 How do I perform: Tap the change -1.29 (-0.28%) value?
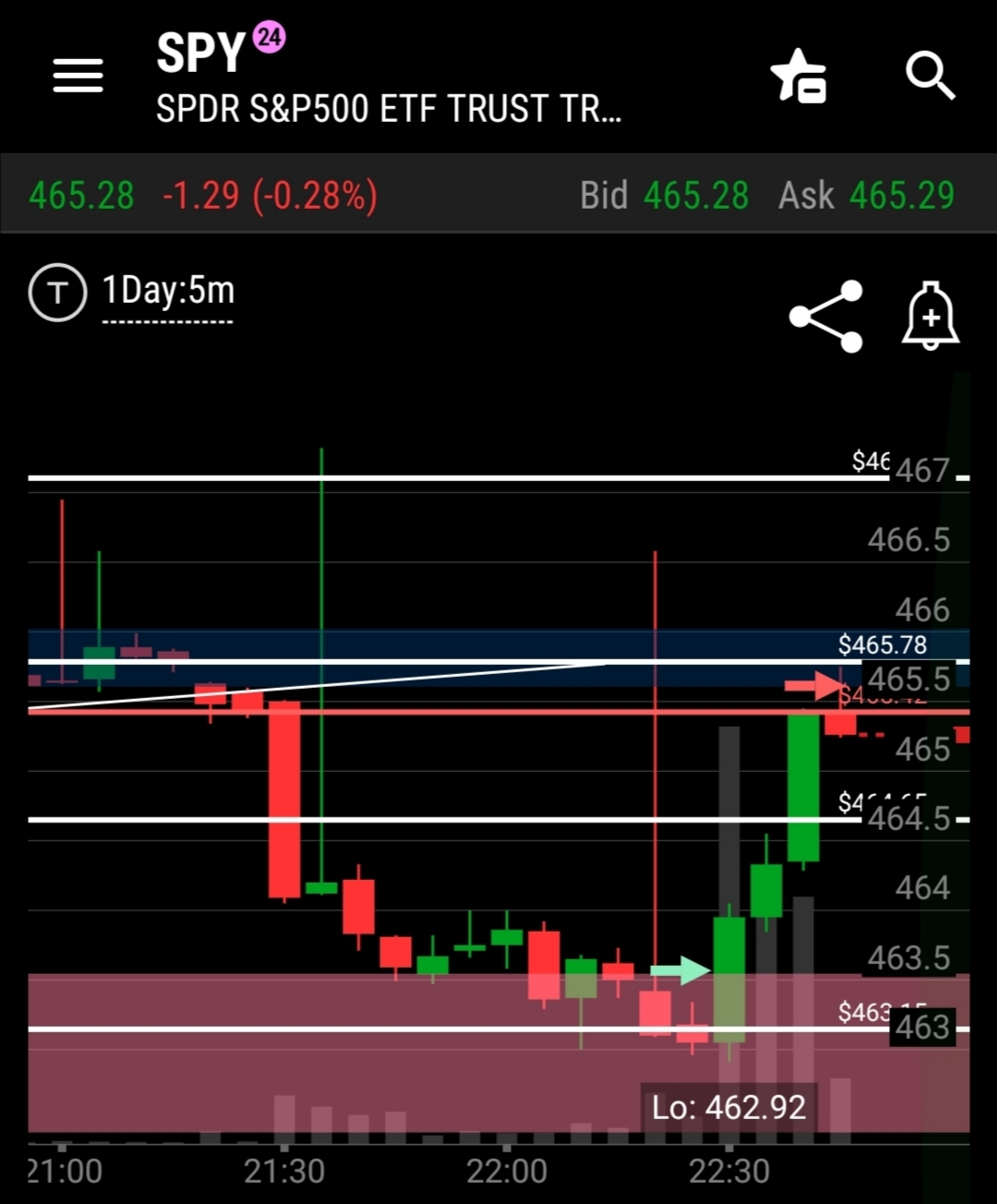(270, 196)
